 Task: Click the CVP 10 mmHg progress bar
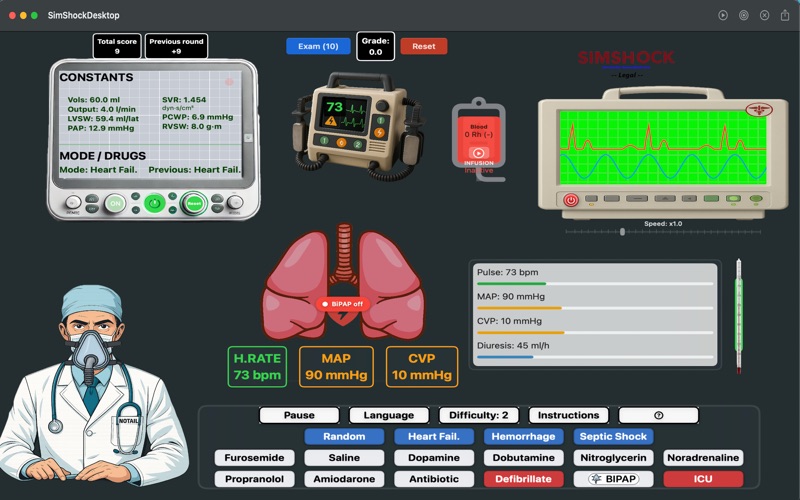pos(595,333)
